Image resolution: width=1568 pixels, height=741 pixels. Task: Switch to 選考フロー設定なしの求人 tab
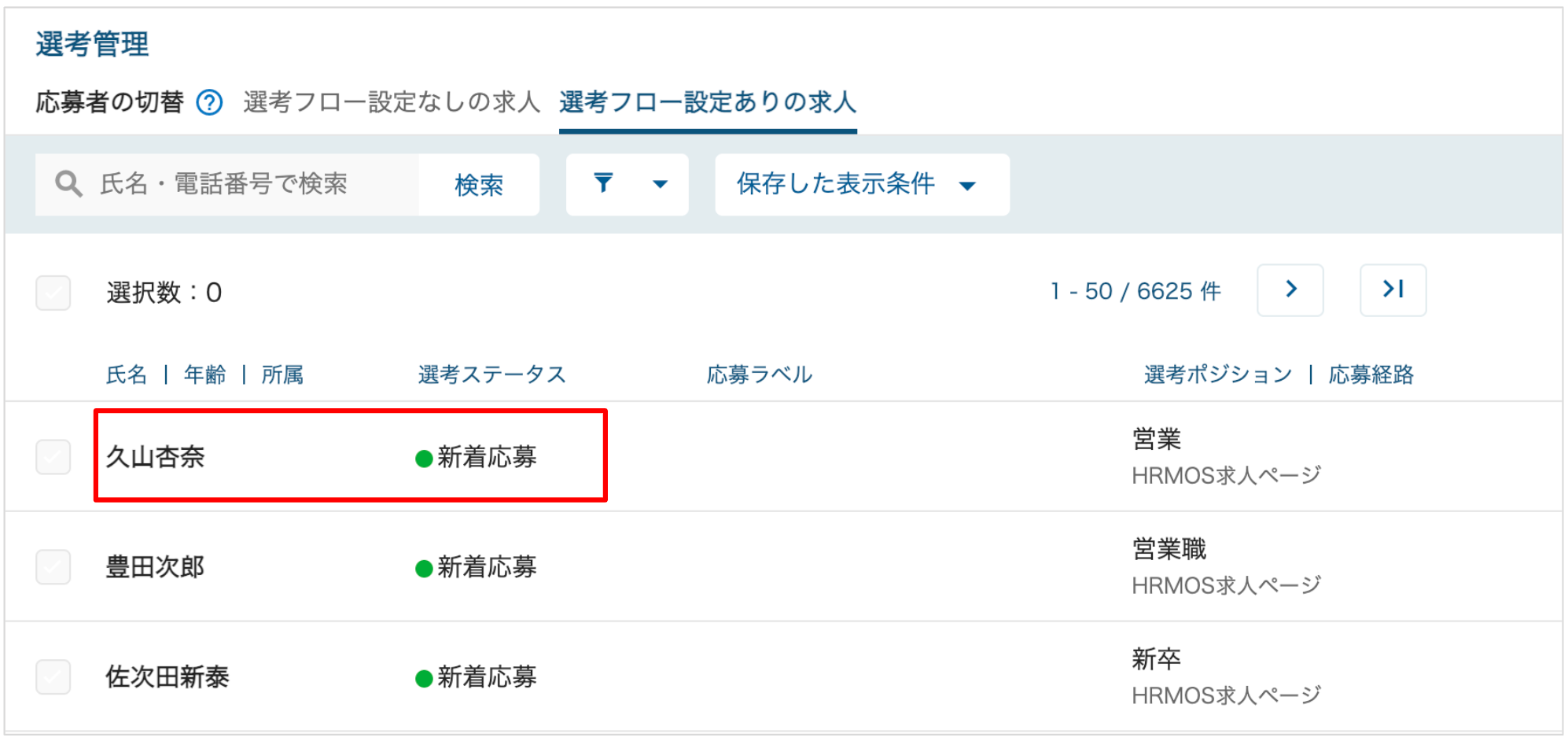pyautogui.click(x=392, y=102)
